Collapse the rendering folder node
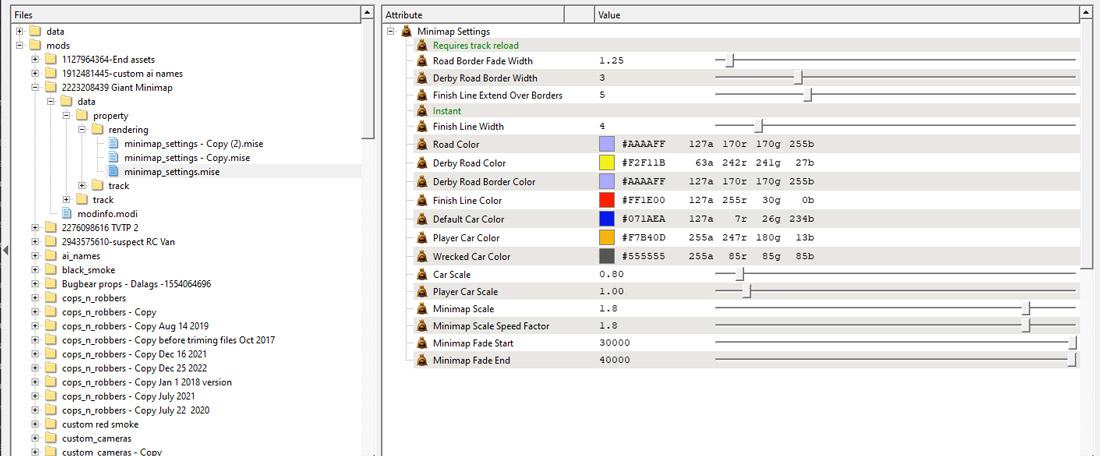1100x456 pixels. coord(82,130)
